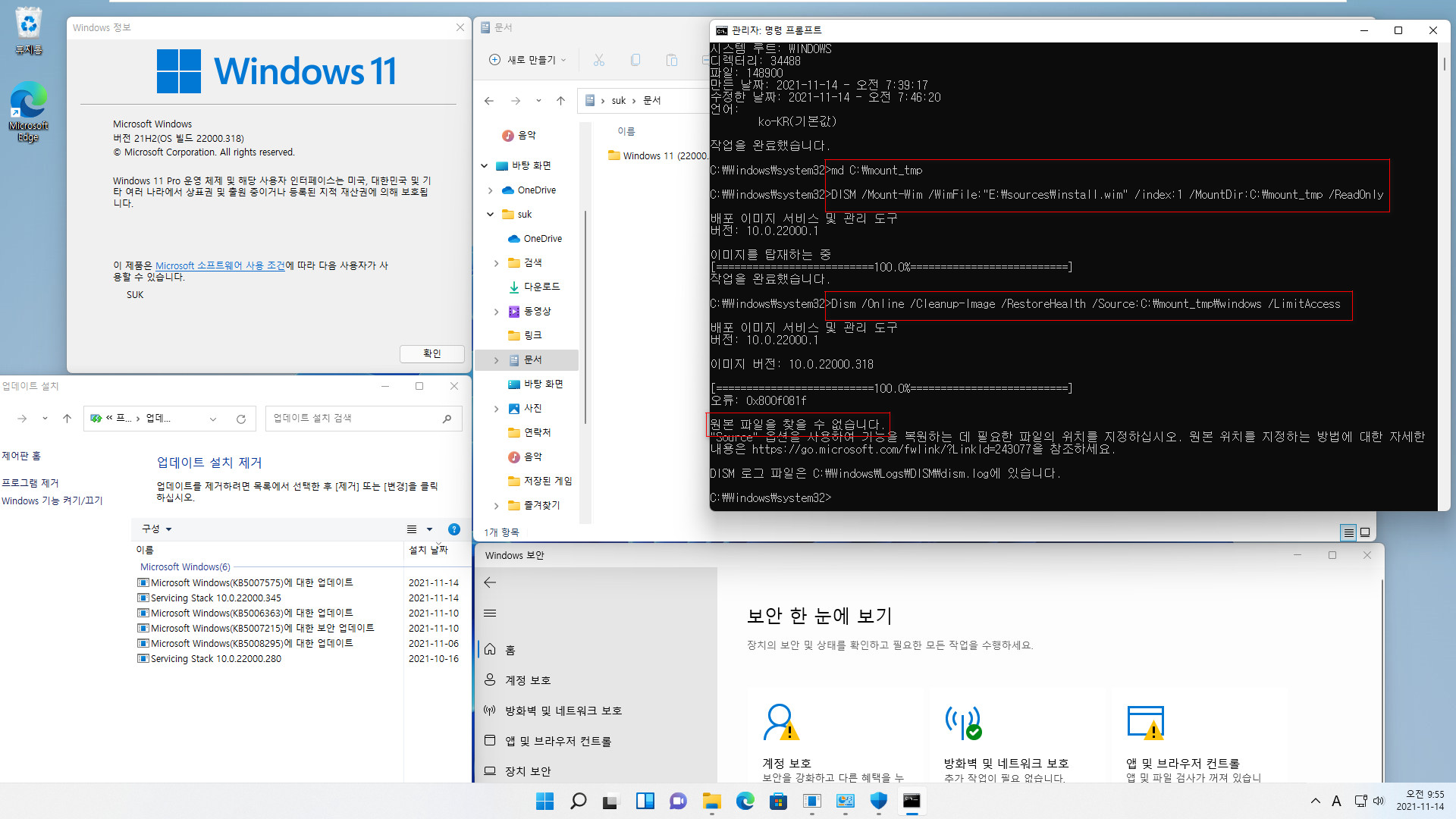Switch Explorer to large icons view

coord(1365,532)
